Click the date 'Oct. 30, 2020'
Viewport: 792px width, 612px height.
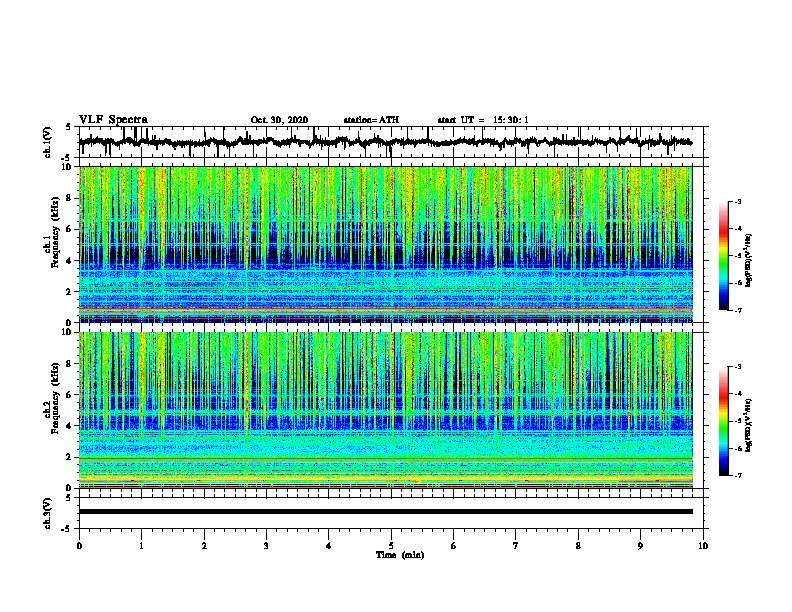[279, 120]
